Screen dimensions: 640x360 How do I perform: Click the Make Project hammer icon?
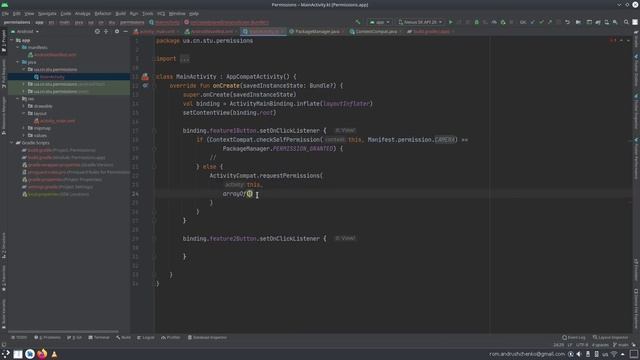(x=358, y=22)
